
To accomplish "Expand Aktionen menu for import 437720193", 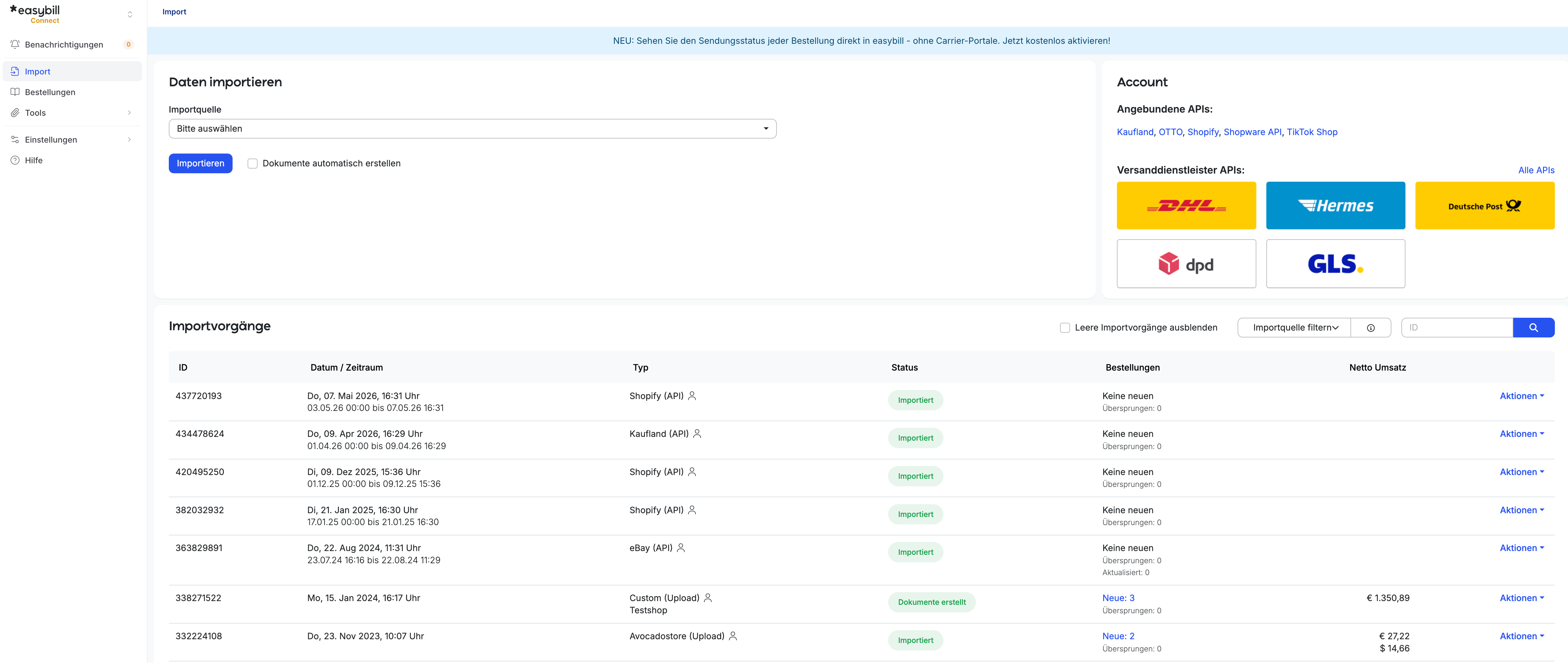I will pos(1522,396).
